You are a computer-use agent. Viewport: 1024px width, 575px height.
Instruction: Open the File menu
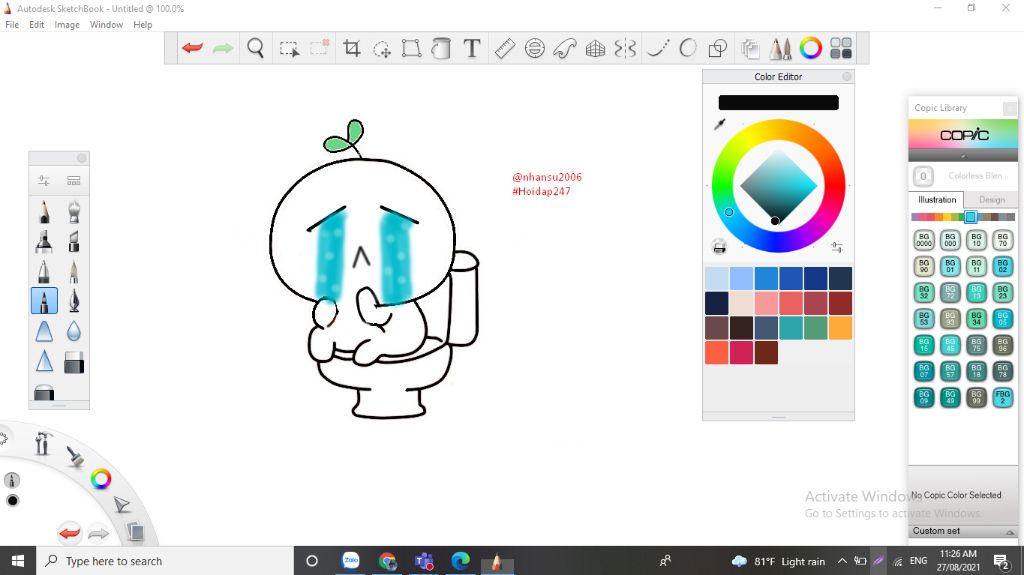12,25
